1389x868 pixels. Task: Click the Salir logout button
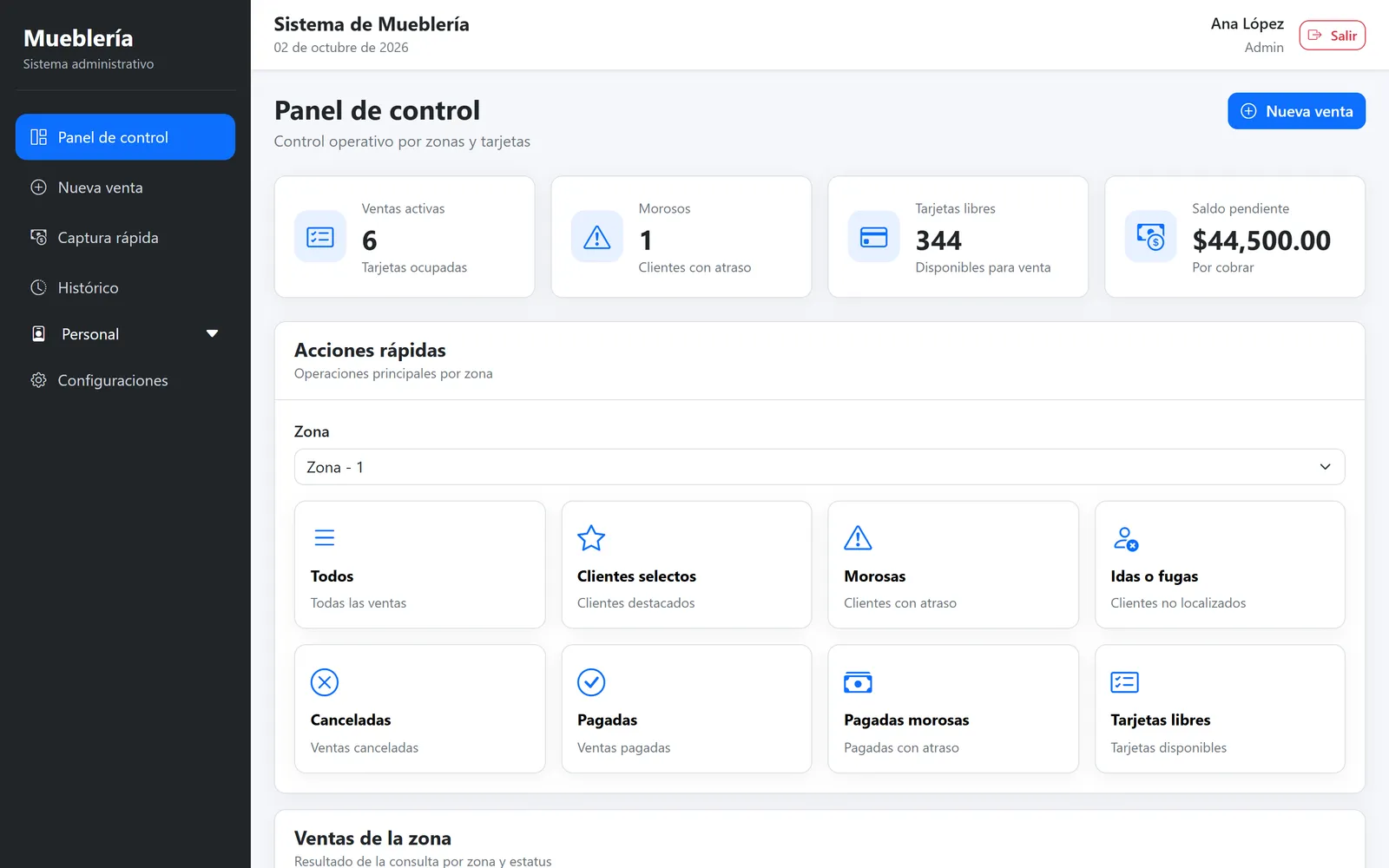1332,36
